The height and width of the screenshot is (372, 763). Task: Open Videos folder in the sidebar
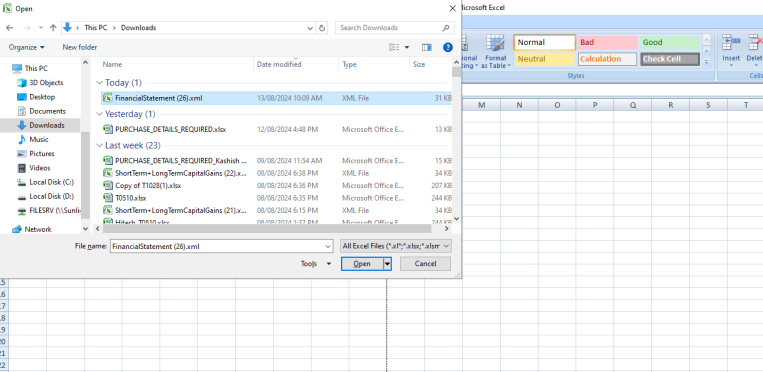click(39, 168)
